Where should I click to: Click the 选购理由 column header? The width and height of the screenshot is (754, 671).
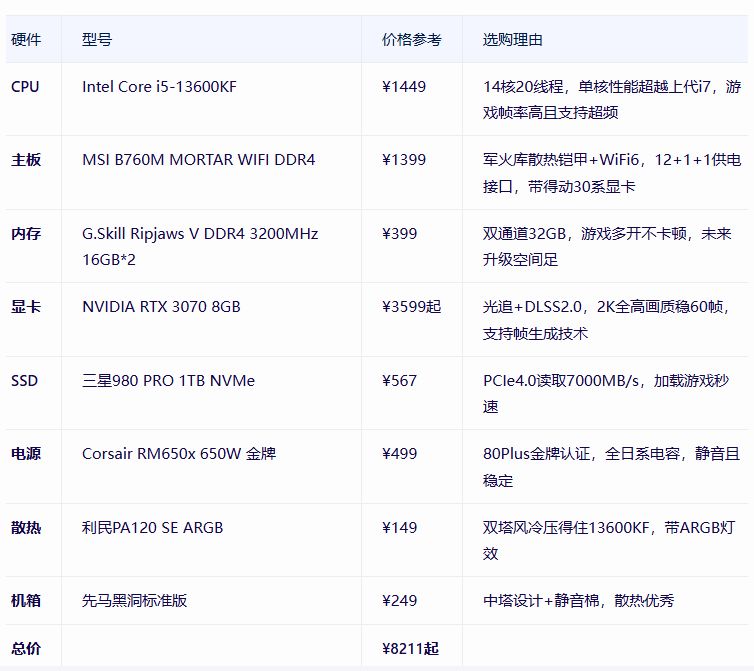(513, 39)
